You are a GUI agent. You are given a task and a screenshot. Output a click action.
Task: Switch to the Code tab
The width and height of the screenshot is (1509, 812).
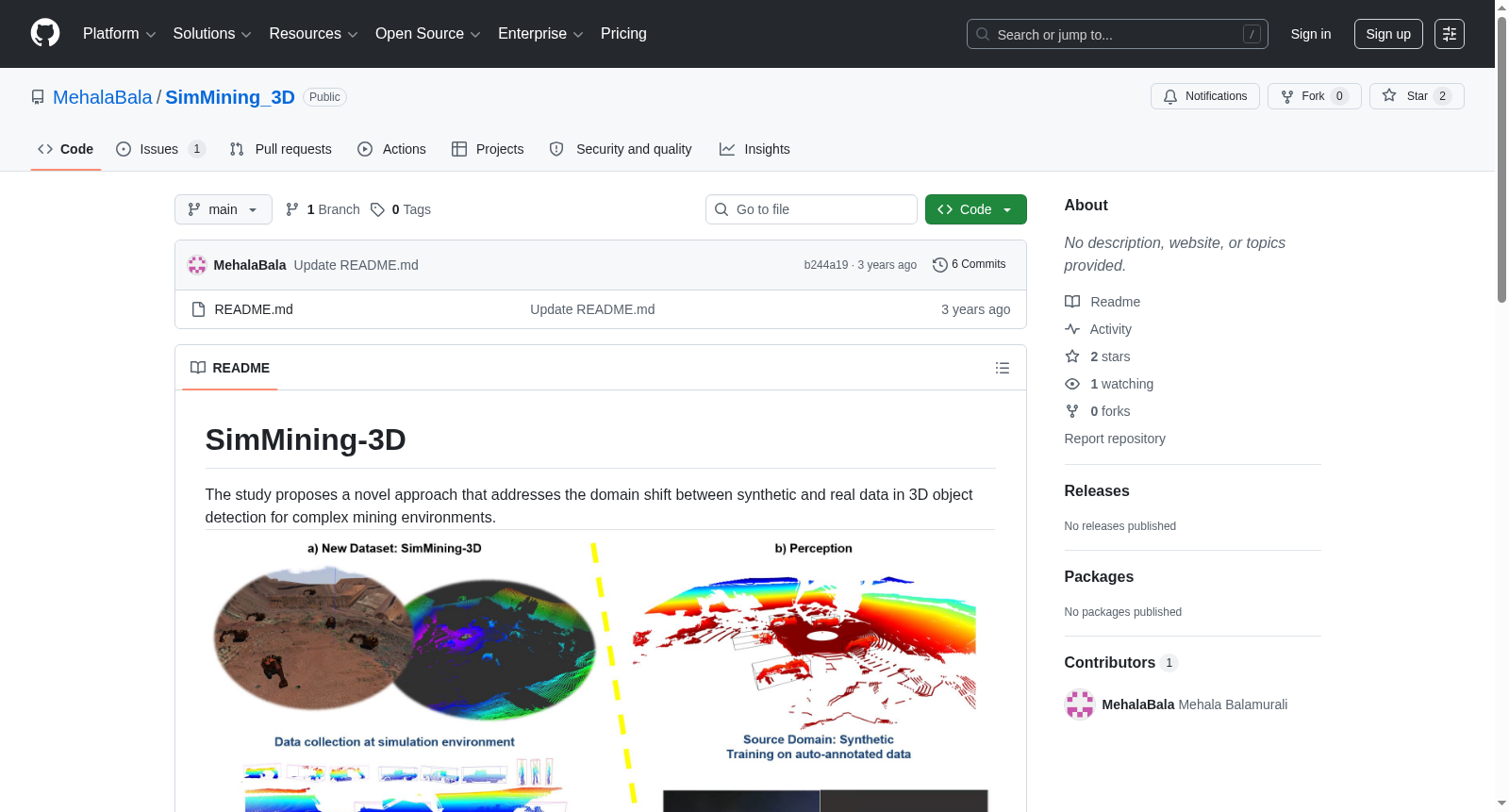(x=66, y=149)
